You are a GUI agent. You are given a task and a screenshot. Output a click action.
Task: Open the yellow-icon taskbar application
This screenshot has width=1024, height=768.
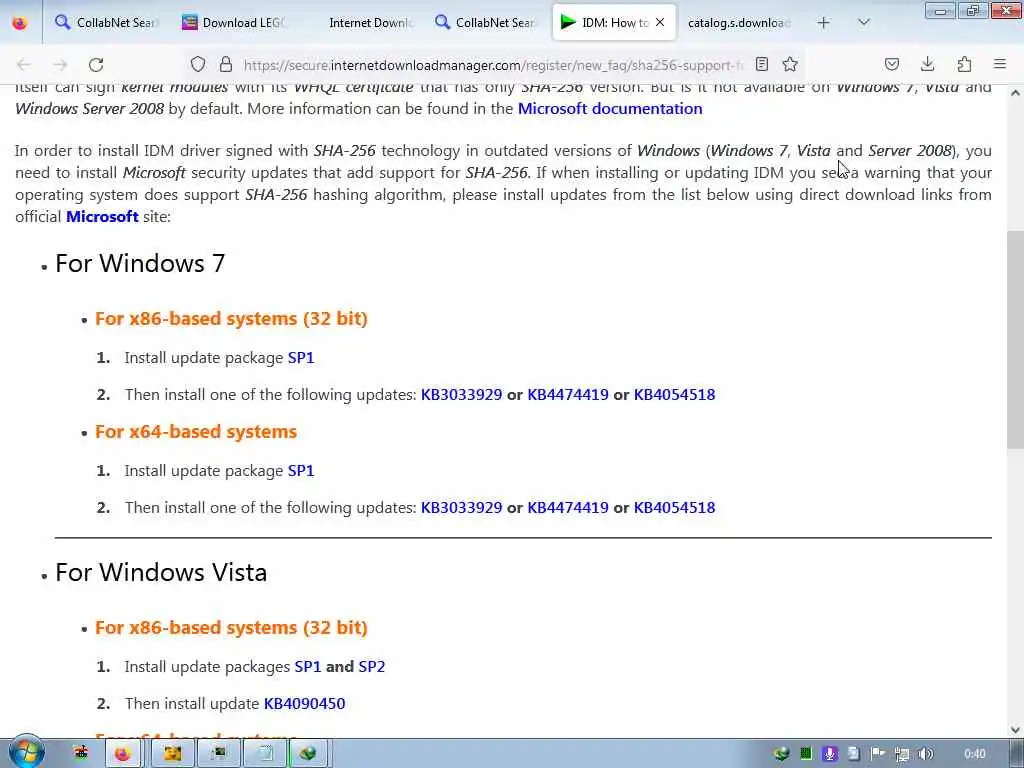[172, 754]
